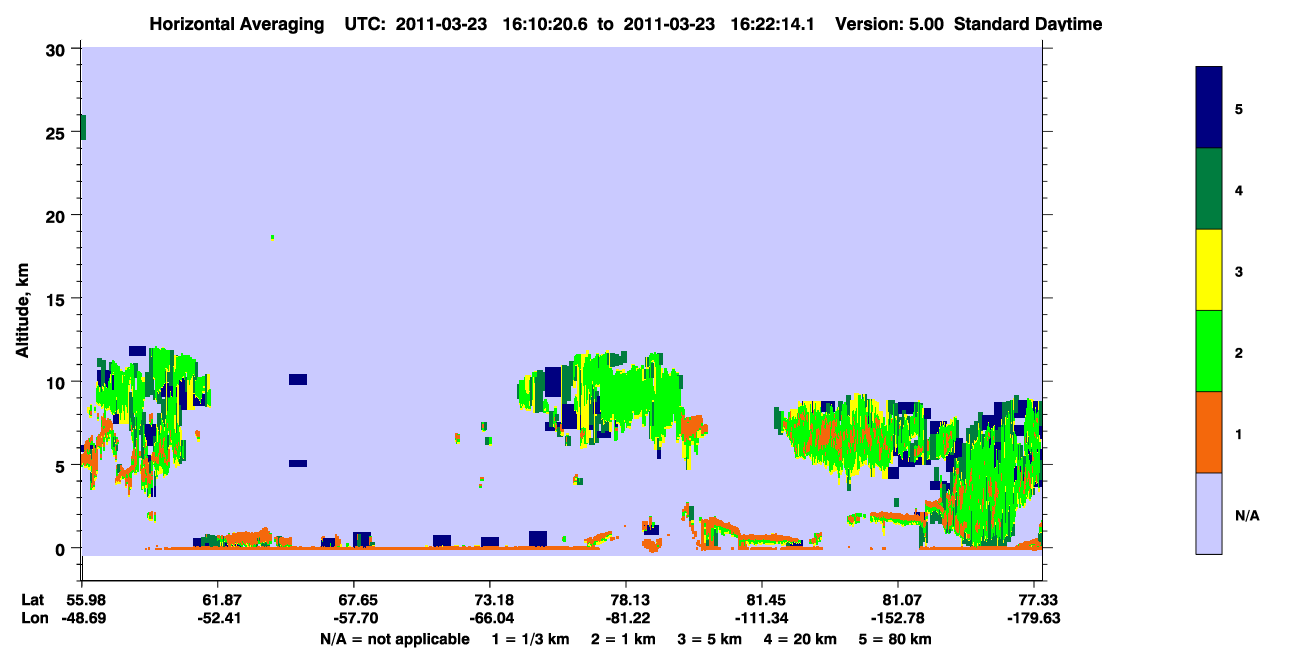
Task: Click the 'Lon' row label
Action: click(34, 618)
